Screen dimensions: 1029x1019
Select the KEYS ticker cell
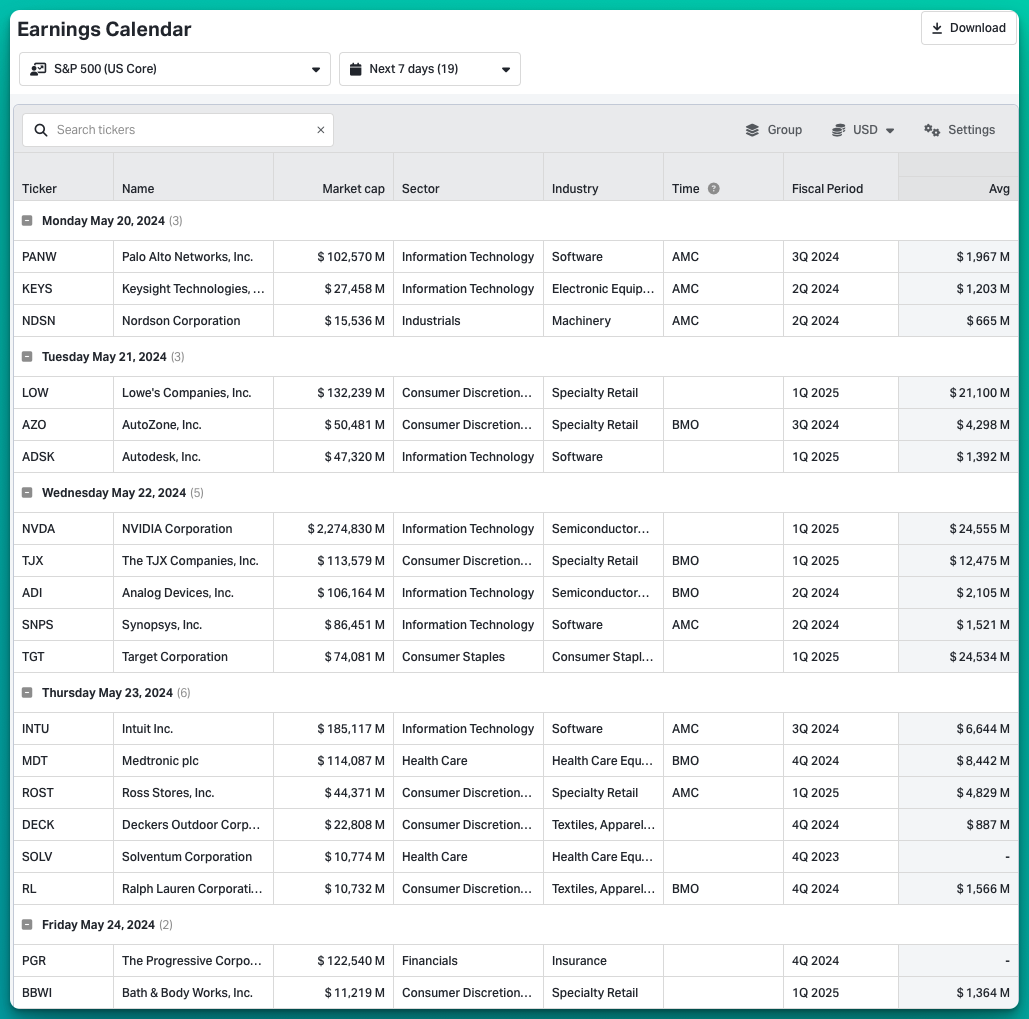coord(64,289)
